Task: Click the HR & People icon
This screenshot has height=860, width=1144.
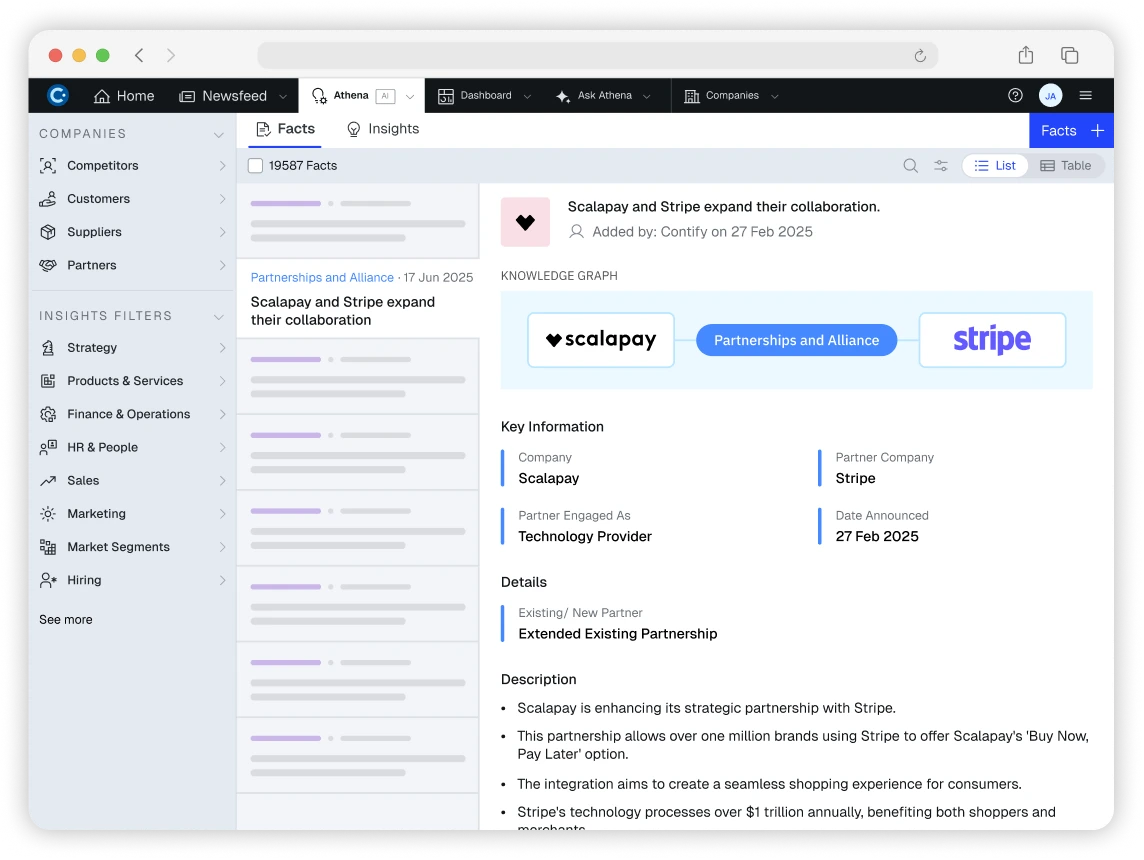Action: 48,447
